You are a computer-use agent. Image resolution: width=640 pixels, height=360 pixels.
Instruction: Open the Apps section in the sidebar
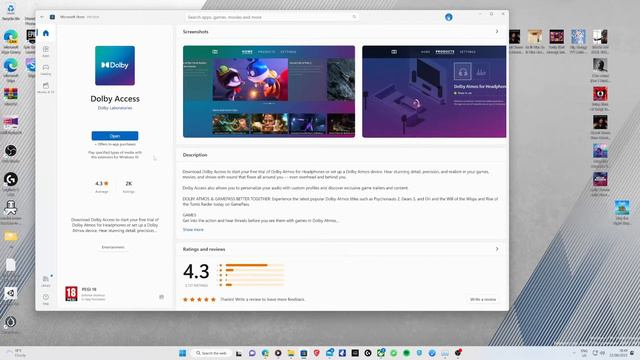[x=46, y=51]
